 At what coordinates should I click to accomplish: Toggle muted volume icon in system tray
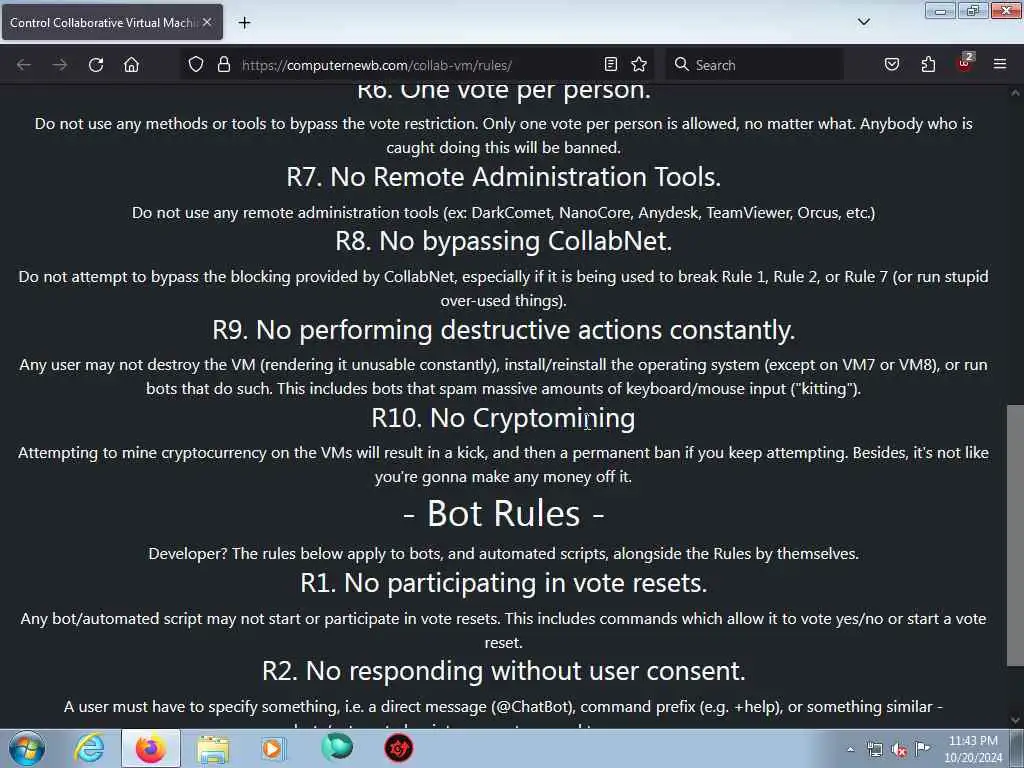[899, 750]
